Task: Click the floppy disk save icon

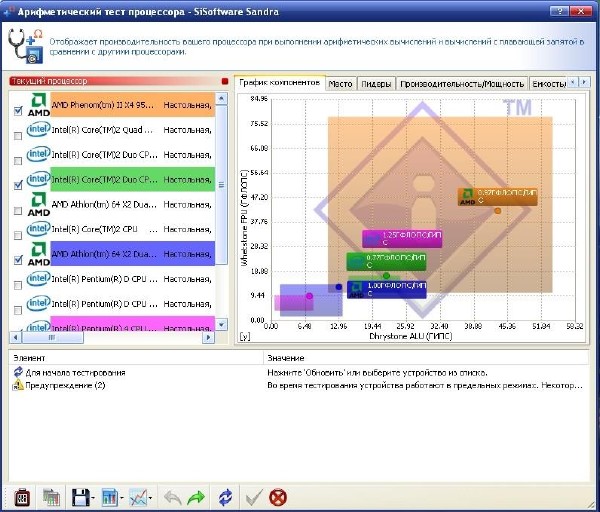Action: tap(78, 496)
